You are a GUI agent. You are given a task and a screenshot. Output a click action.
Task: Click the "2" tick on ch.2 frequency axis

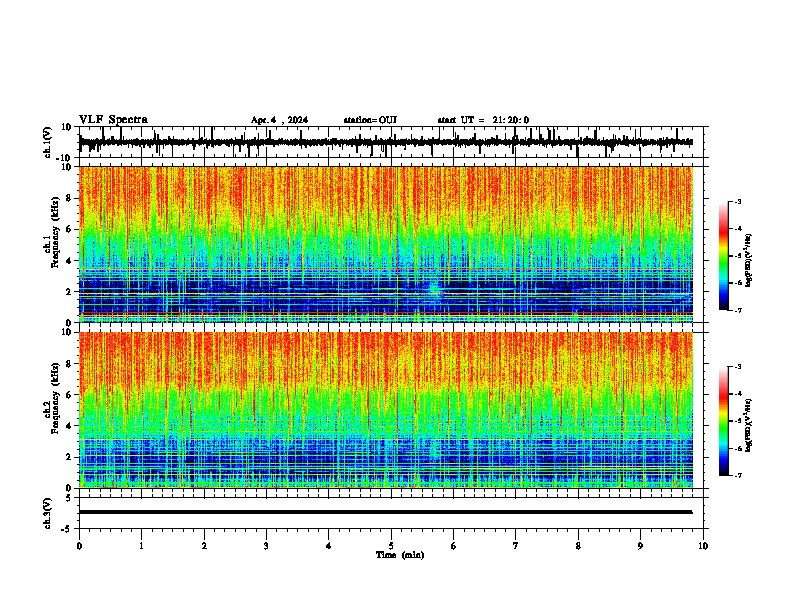click(x=70, y=457)
